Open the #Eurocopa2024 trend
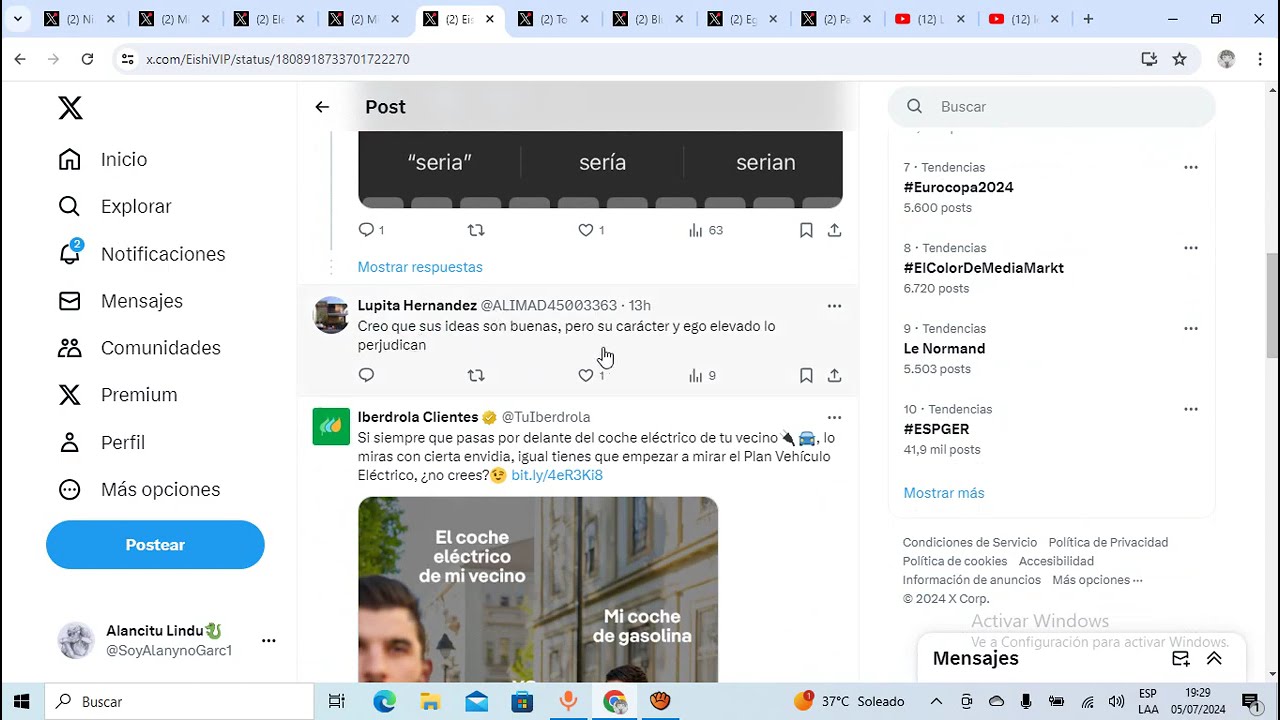Viewport: 1280px width, 720px height. (958, 187)
